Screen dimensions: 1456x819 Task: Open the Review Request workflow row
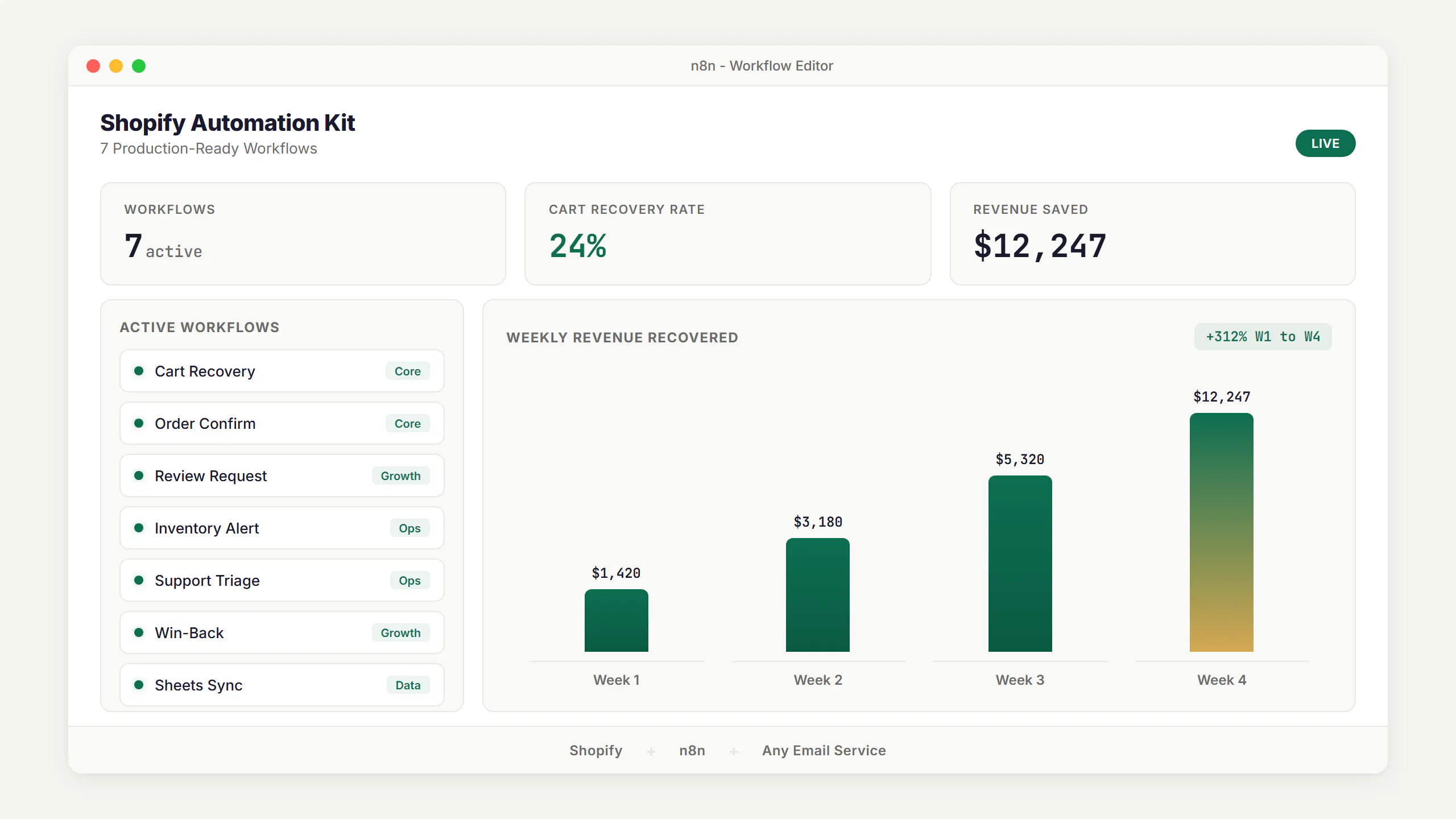tap(282, 475)
